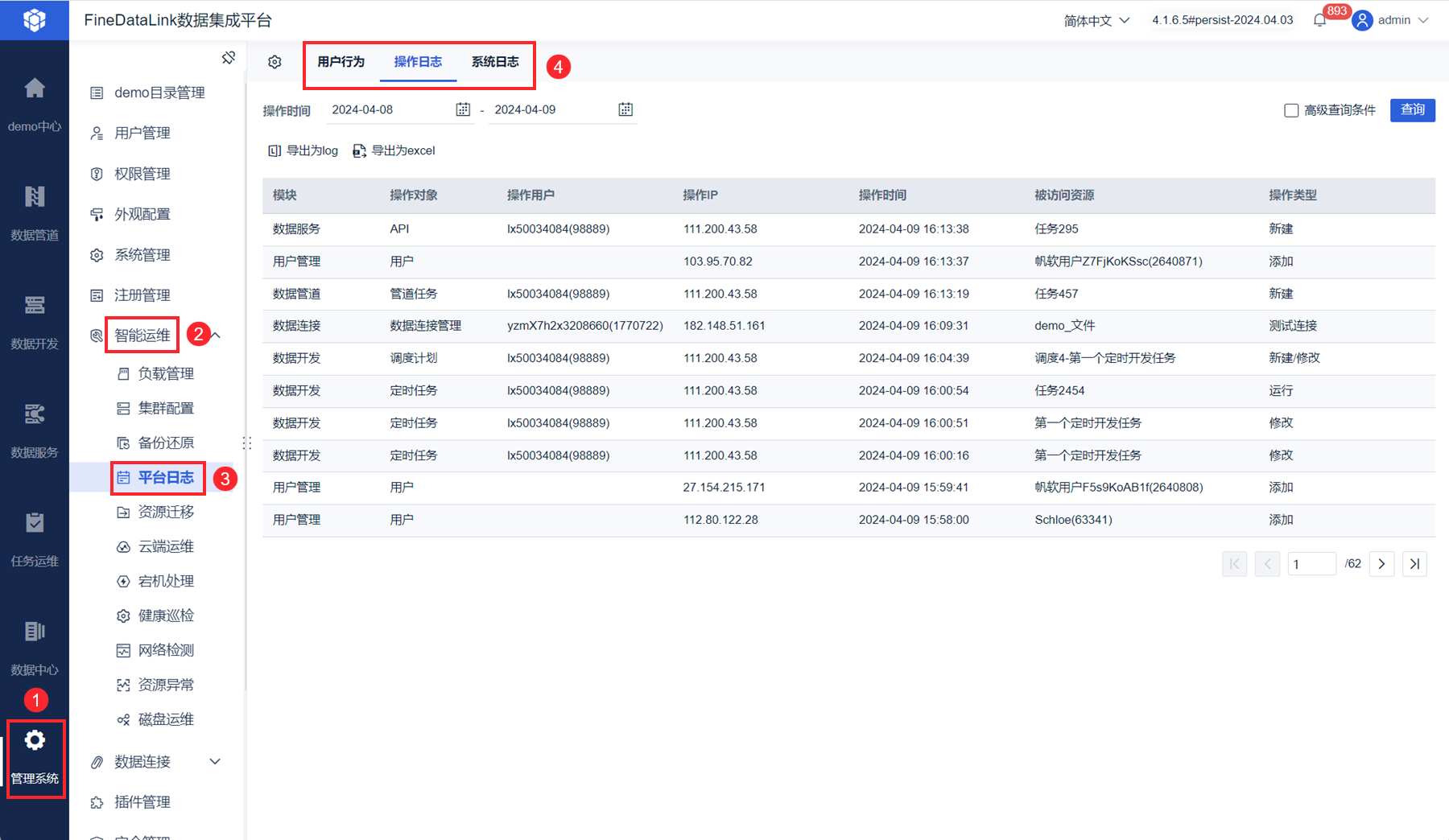Viewport: 1449px width, 840px height.
Task: Click the pin icon above the menu
Action: (x=229, y=58)
